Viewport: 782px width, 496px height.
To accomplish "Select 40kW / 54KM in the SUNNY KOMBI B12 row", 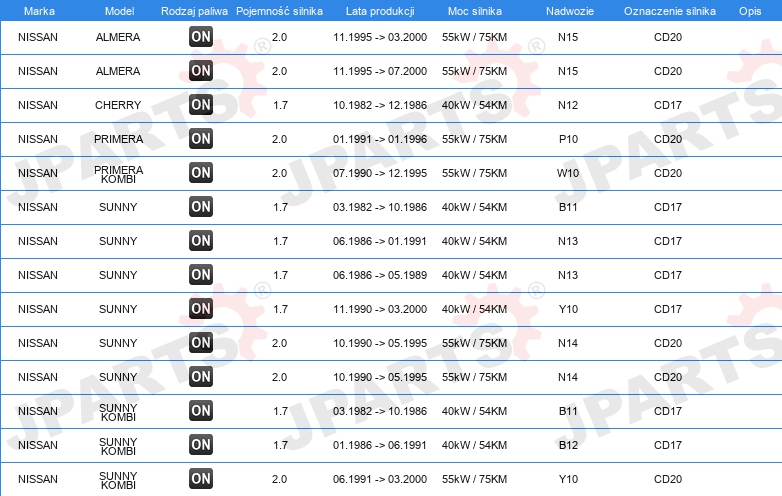I will tap(474, 445).
